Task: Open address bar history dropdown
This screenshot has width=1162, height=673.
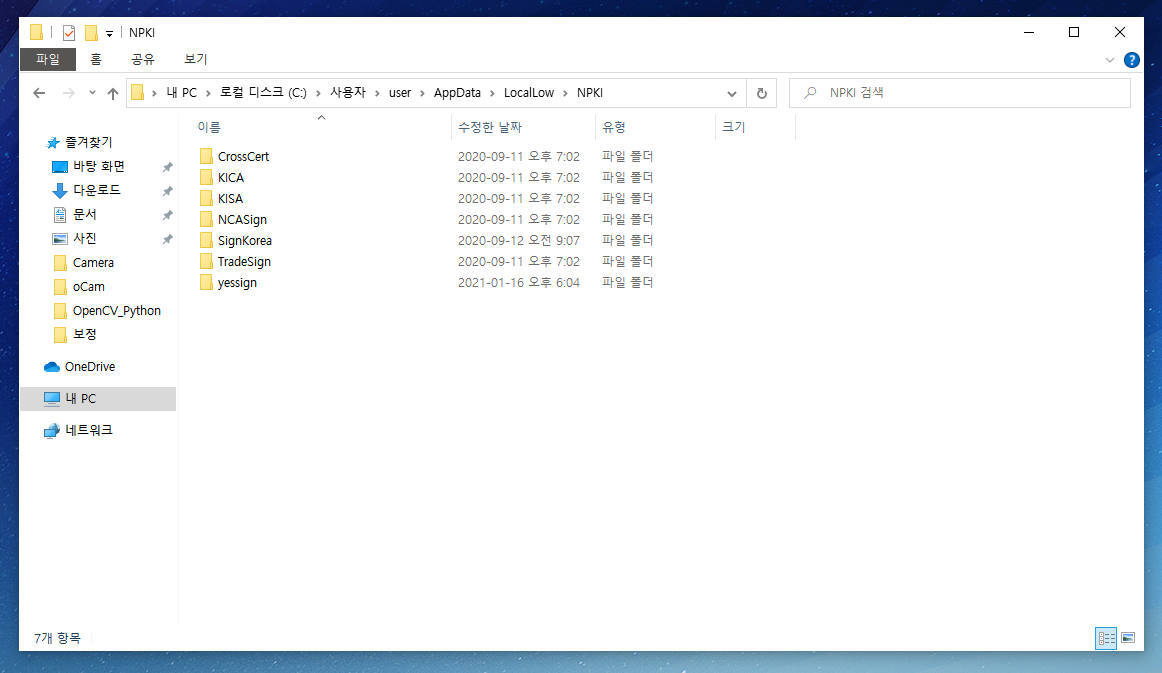Action: point(731,93)
